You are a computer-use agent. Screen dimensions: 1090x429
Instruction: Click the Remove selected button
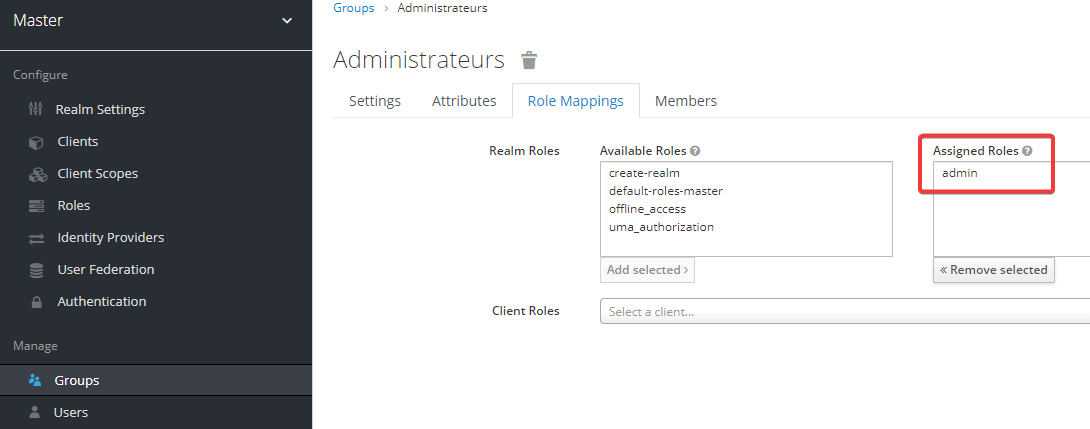pyautogui.click(x=993, y=270)
